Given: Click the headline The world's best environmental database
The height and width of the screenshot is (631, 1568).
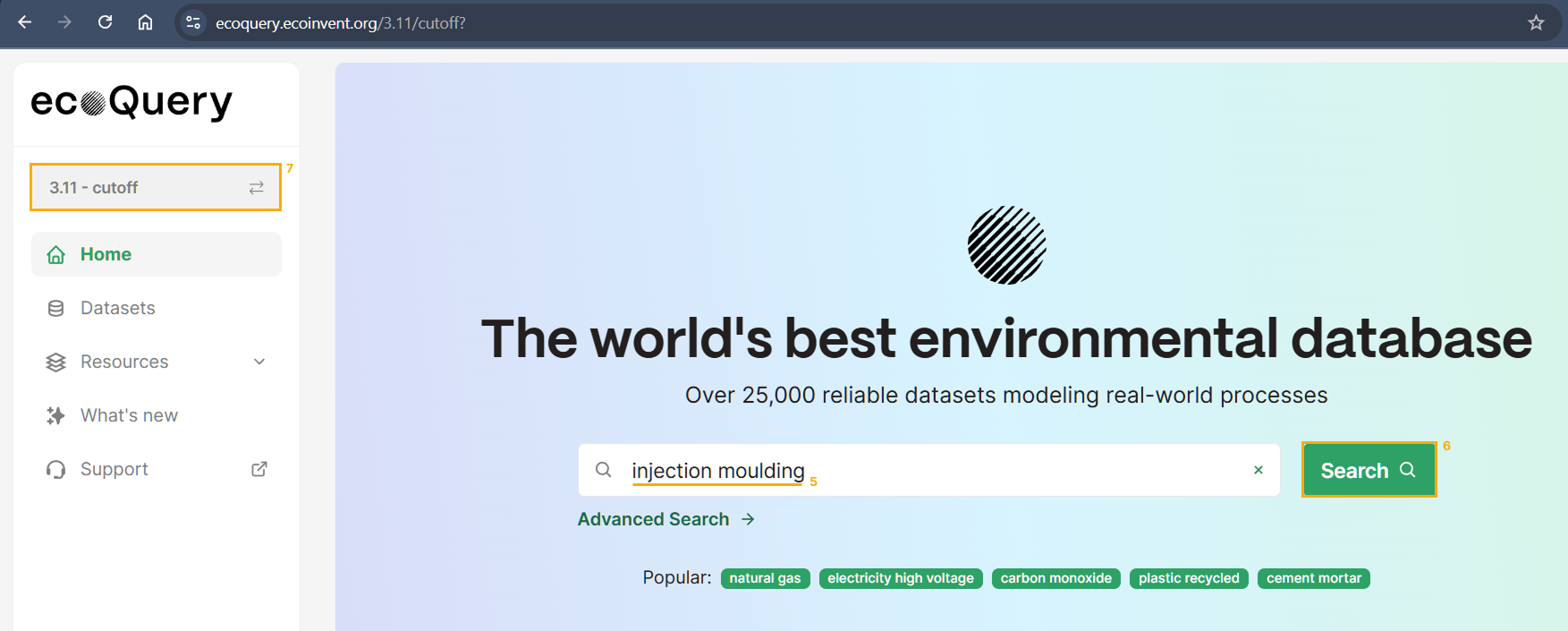Looking at the screenshot, I should coord(1006,339).
